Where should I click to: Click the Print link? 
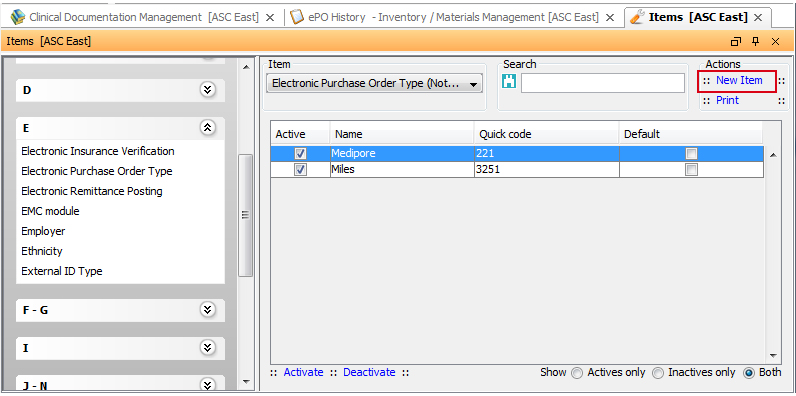pyautogui.click(x=727, y=101)
